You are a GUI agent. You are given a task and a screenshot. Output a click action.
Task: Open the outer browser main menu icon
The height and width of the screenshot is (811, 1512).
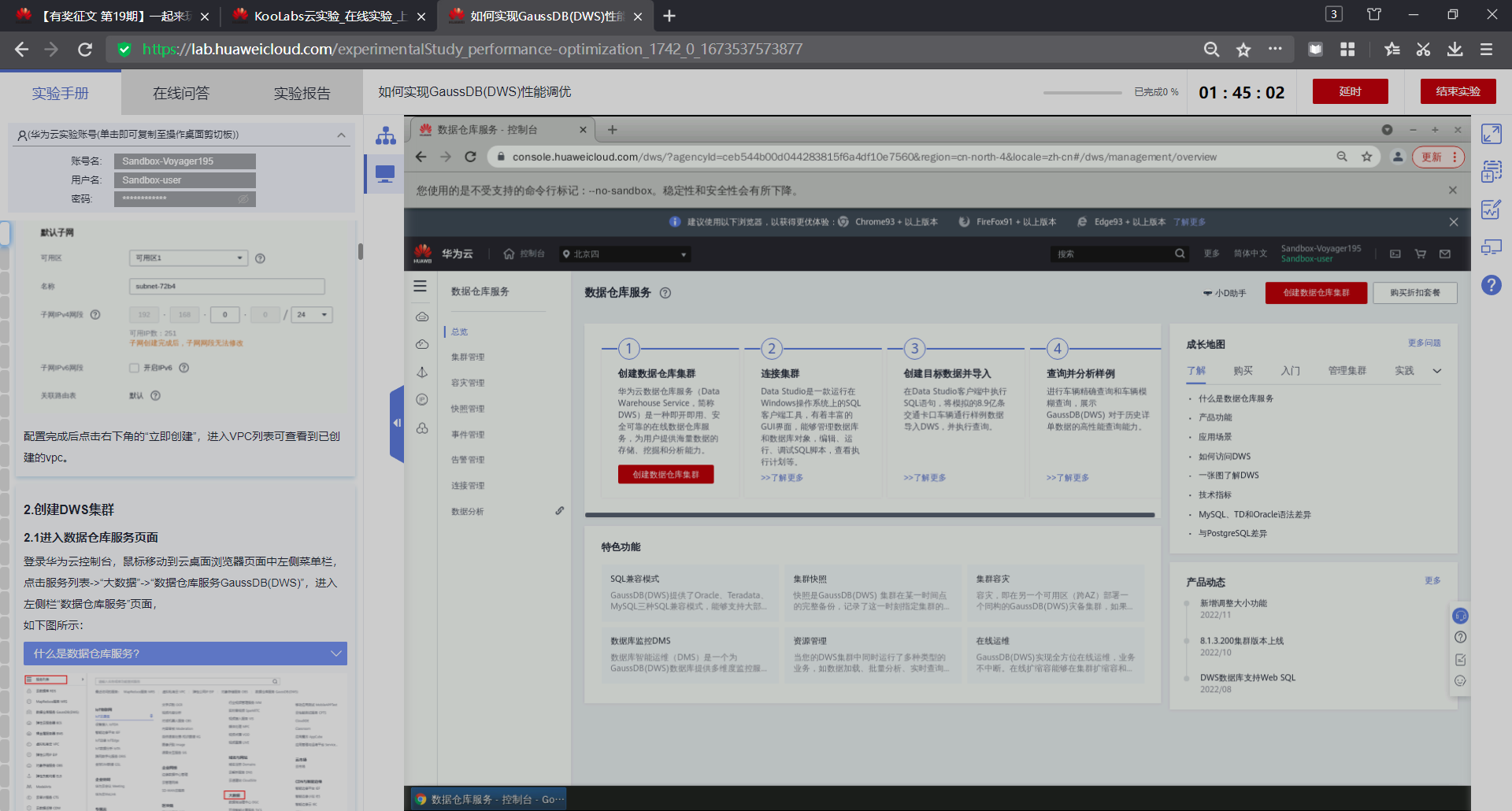pos(1487,50)
